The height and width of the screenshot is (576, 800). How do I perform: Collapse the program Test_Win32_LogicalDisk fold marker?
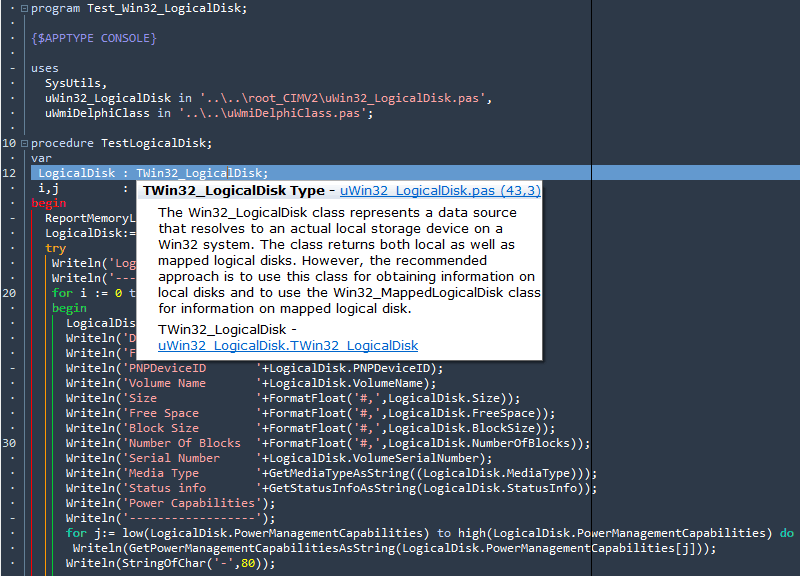click(x=24, y=9)
